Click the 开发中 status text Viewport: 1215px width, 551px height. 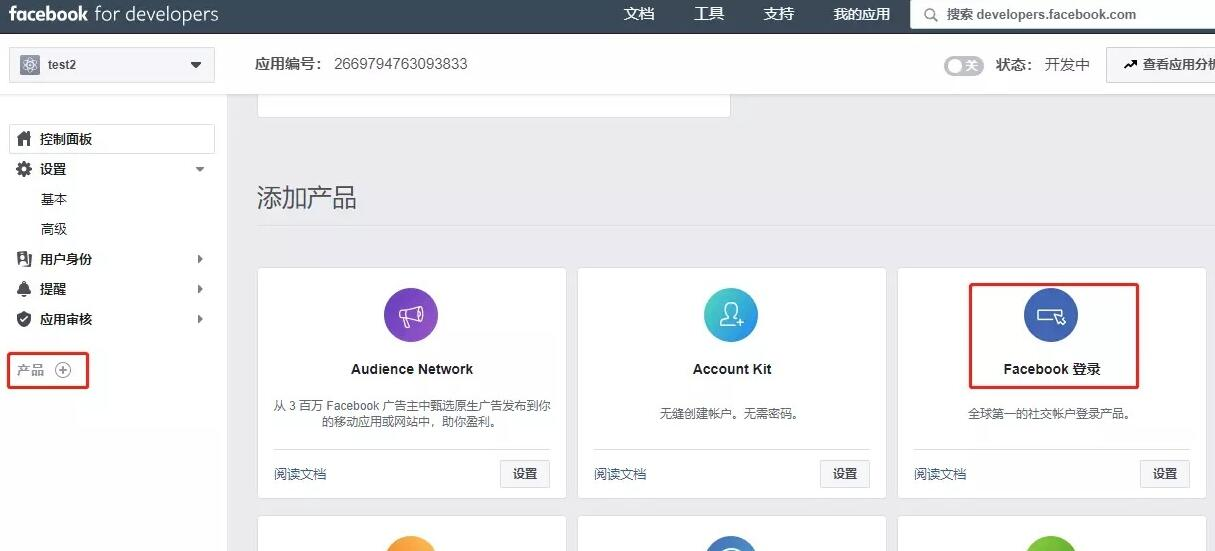[x=1067, y=64]
